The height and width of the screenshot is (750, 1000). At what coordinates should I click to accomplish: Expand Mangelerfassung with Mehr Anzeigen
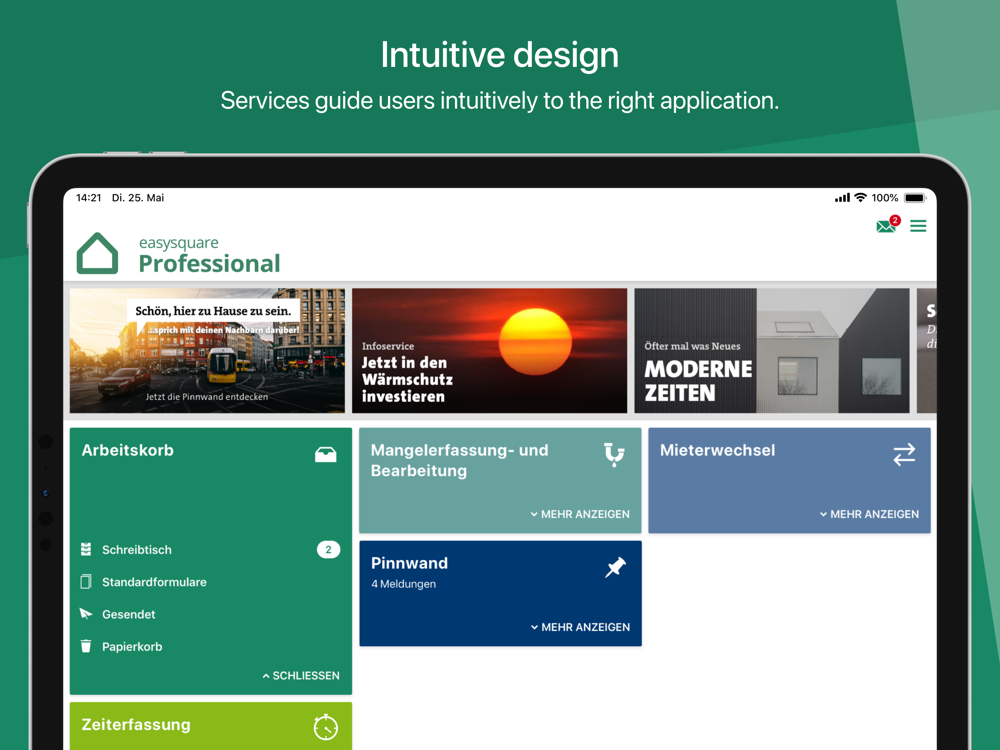pos(580,514)
